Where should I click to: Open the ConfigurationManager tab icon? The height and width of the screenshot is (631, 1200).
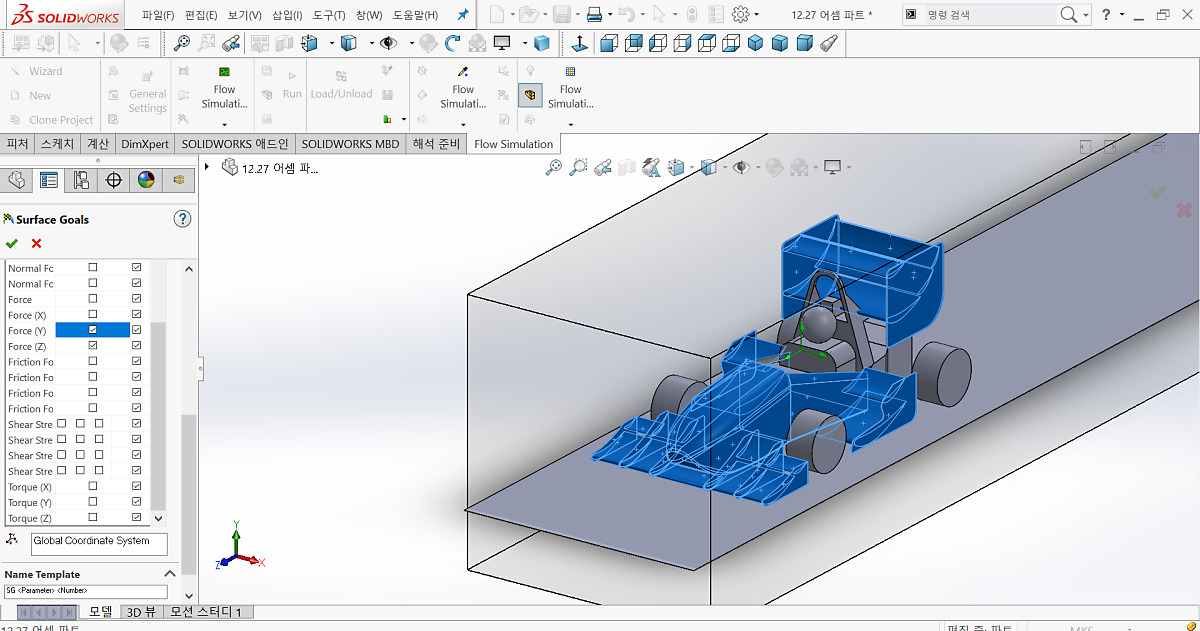tap(81, 180)
